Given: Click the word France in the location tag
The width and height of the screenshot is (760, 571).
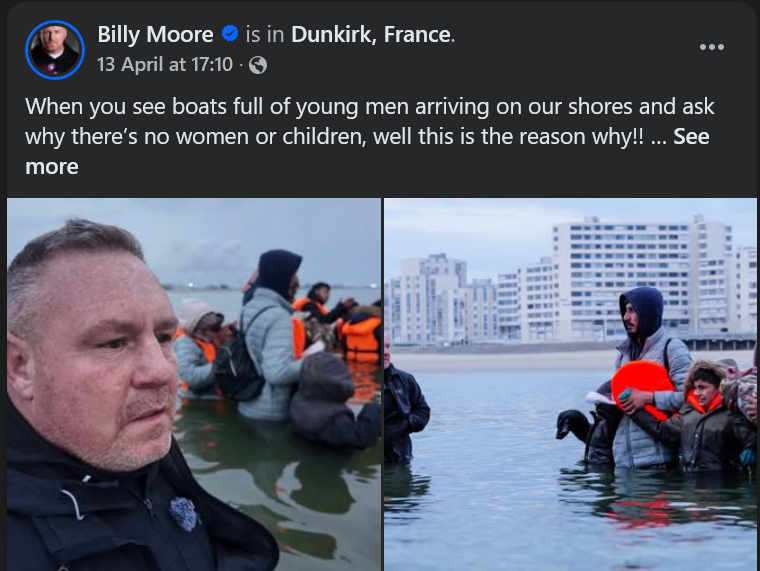Looking at the screenshot, I should pos(417,34).
